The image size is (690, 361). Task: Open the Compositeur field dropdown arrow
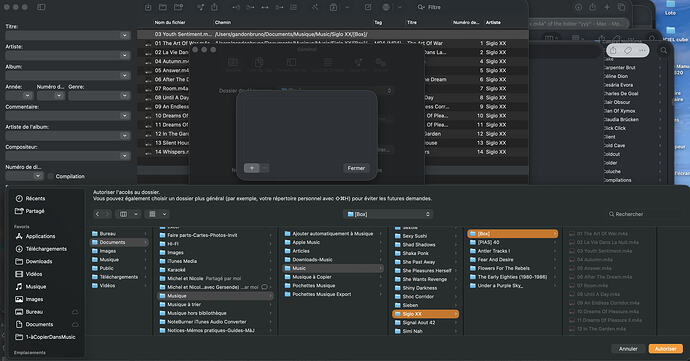[x=125, y=156]
